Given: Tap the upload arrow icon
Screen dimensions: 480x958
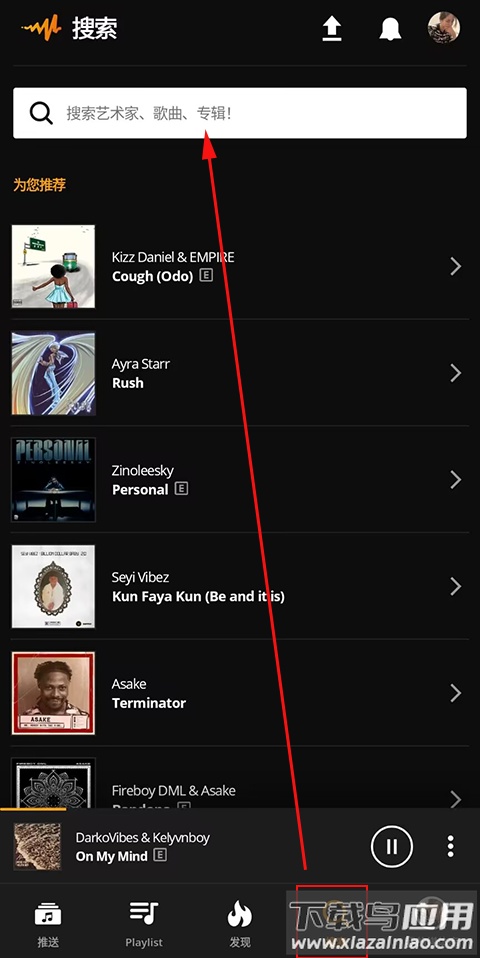Looking at the screenshot, I should point(332,29).
